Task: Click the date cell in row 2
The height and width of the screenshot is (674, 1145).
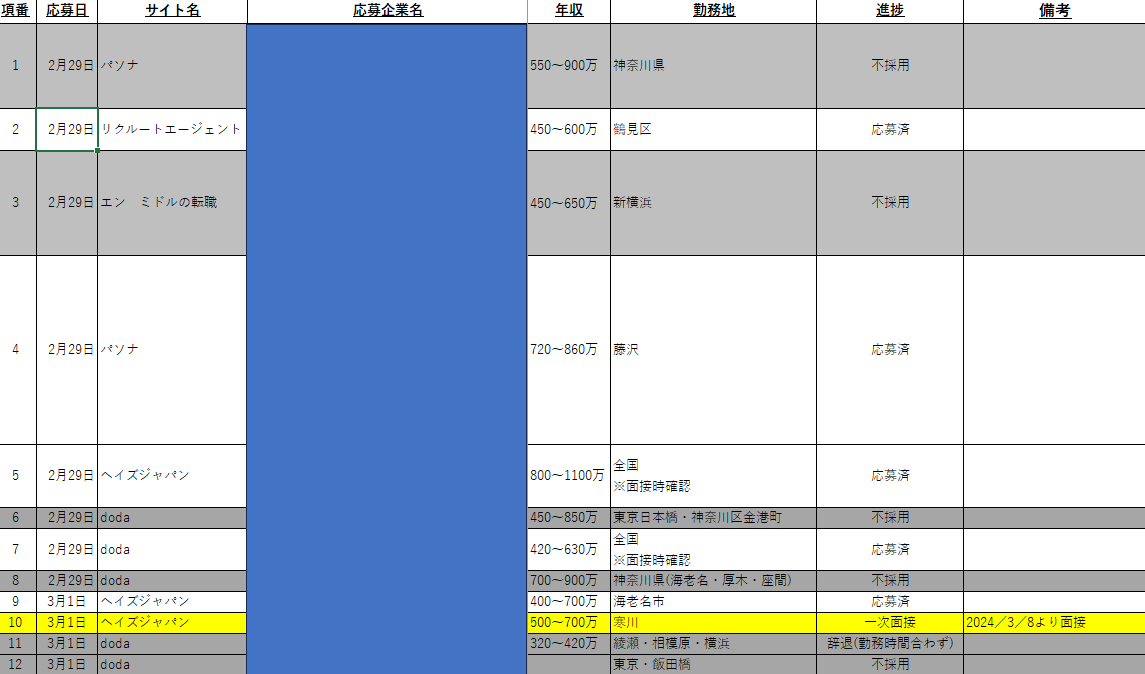Action: [x=66, y=129]
